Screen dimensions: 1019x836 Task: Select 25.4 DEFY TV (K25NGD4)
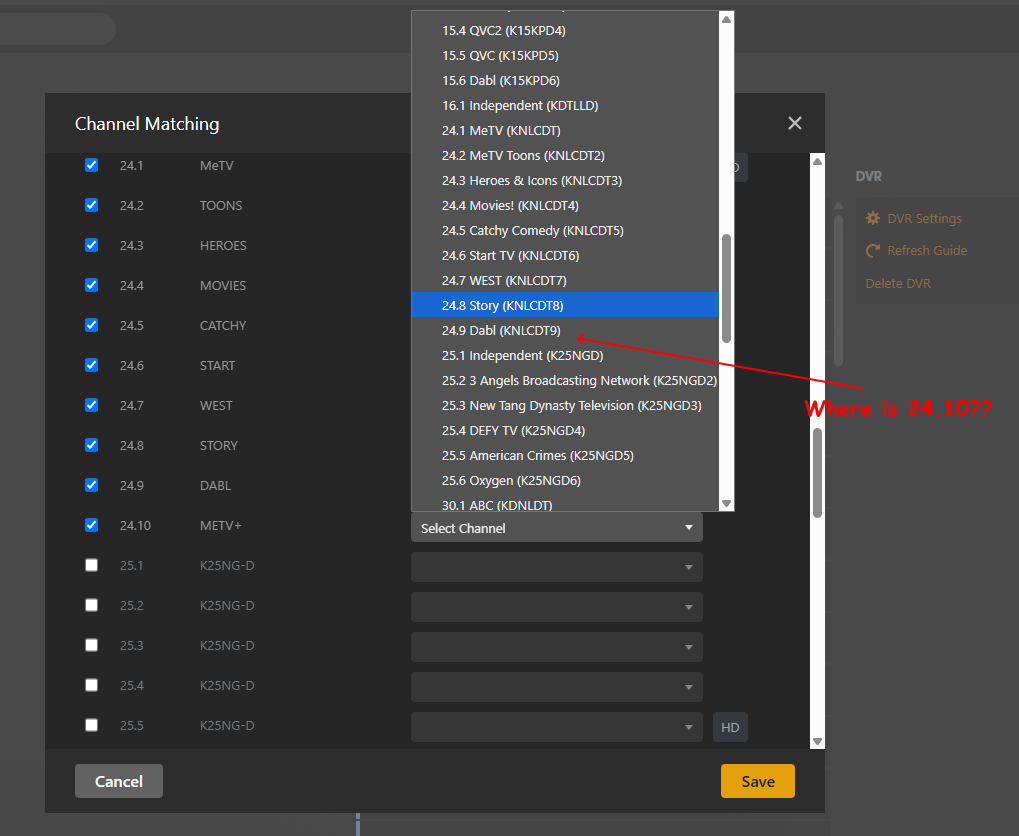point(565,431)
